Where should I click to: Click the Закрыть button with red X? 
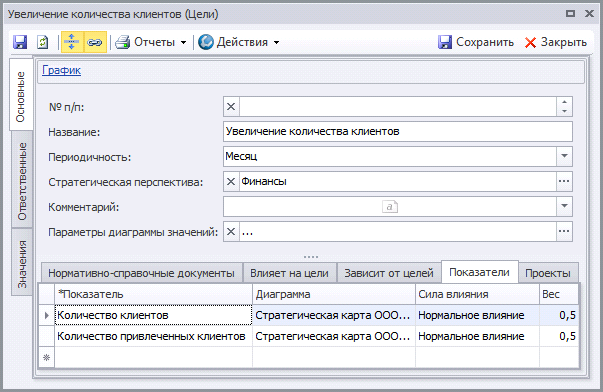[556, 42]
